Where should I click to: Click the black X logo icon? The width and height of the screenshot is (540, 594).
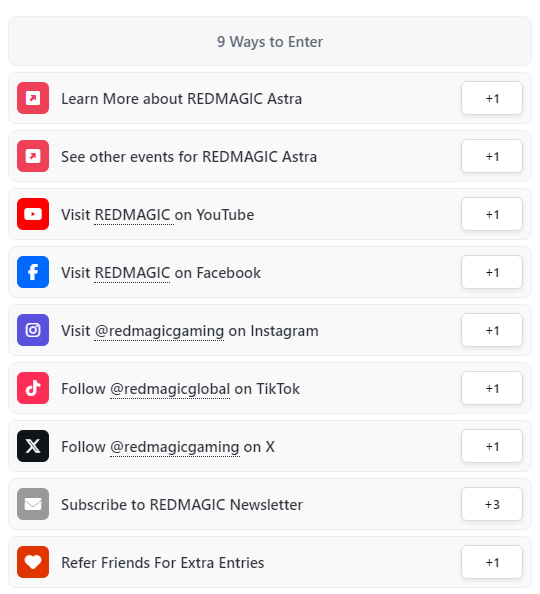33,446
